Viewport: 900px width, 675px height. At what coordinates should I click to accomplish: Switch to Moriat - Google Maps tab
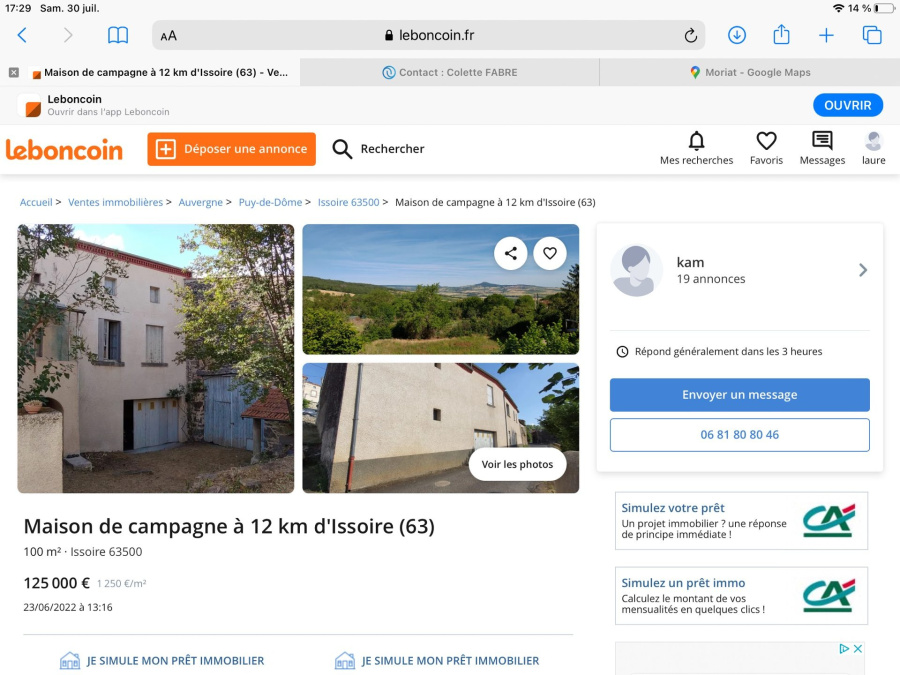pyautogui.click(x=750, y=72)
